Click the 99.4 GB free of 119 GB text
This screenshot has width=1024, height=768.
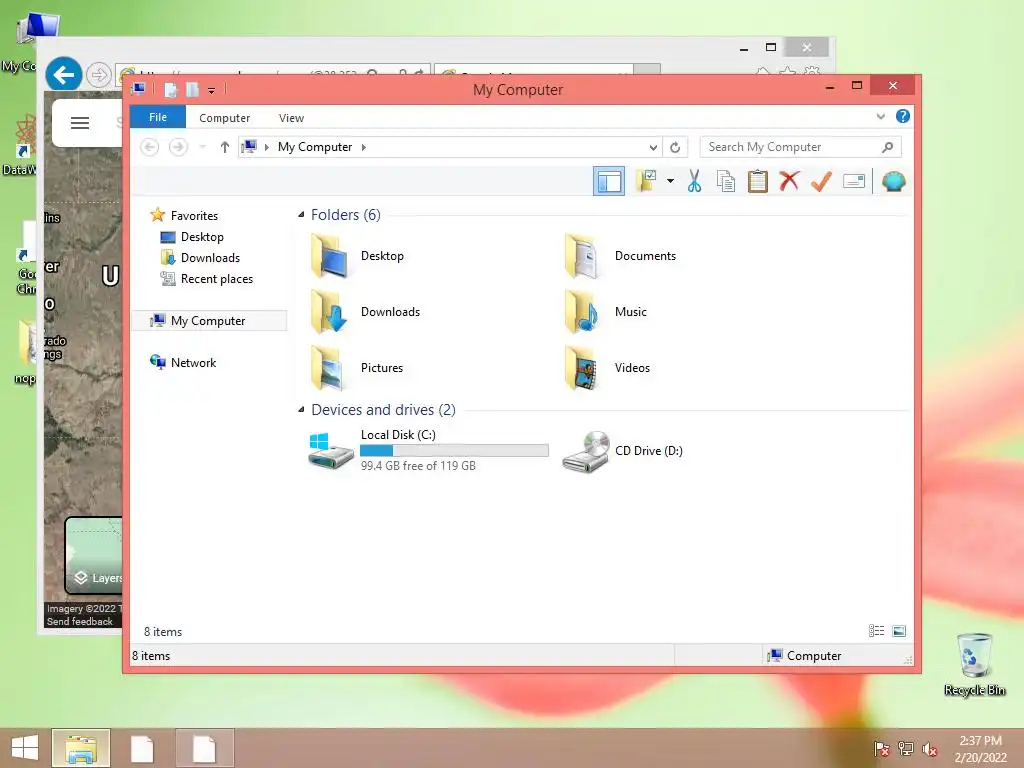tap(418, 466)
